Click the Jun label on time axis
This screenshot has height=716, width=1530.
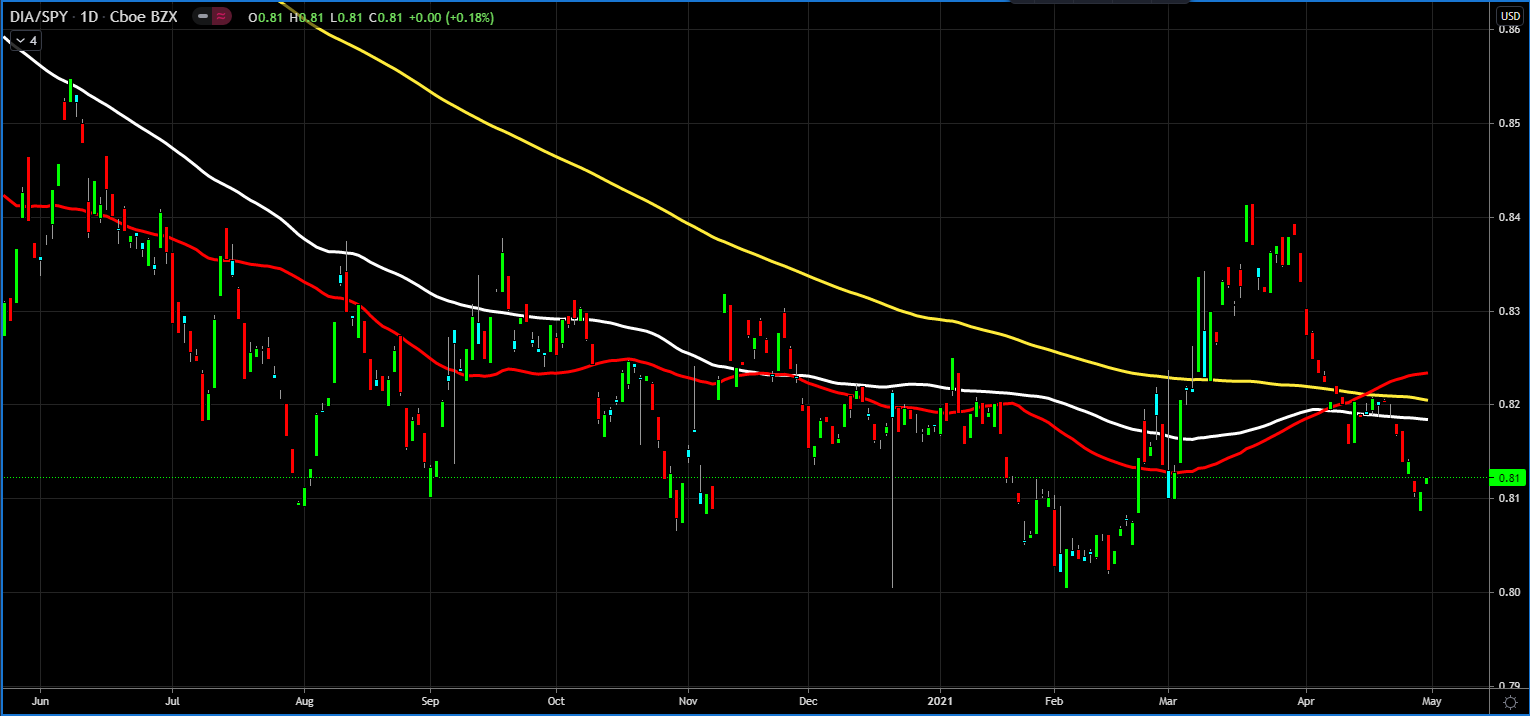tap(41, 703)
